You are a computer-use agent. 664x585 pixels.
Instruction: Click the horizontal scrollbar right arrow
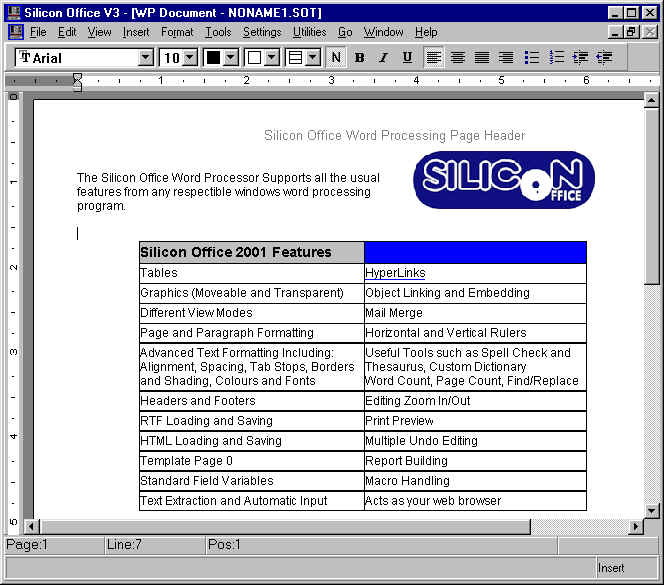click(635, 527)
